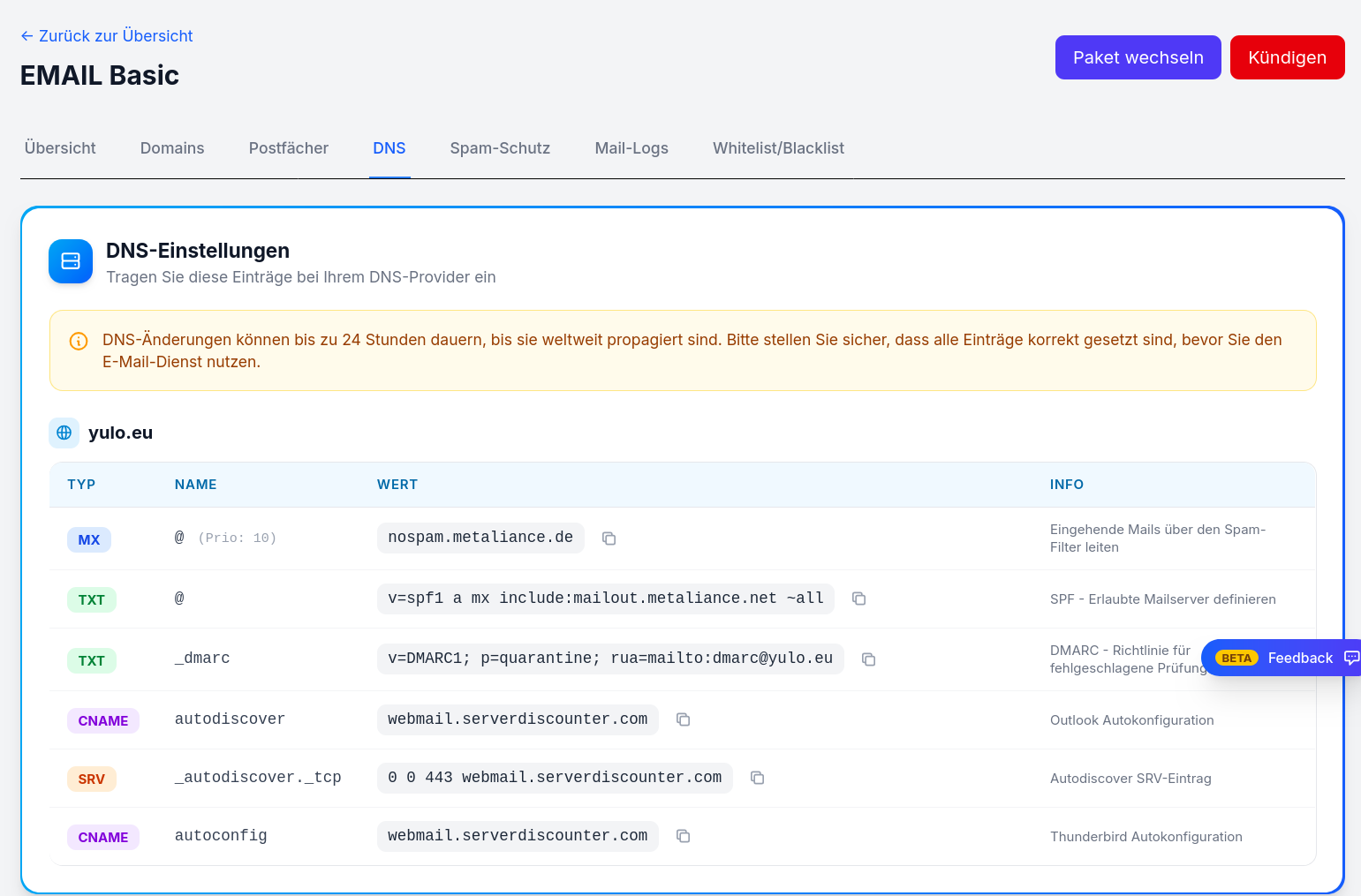Copy the SPF TXT record value
The image size is (1361, 896).
(x=858, y=599)
